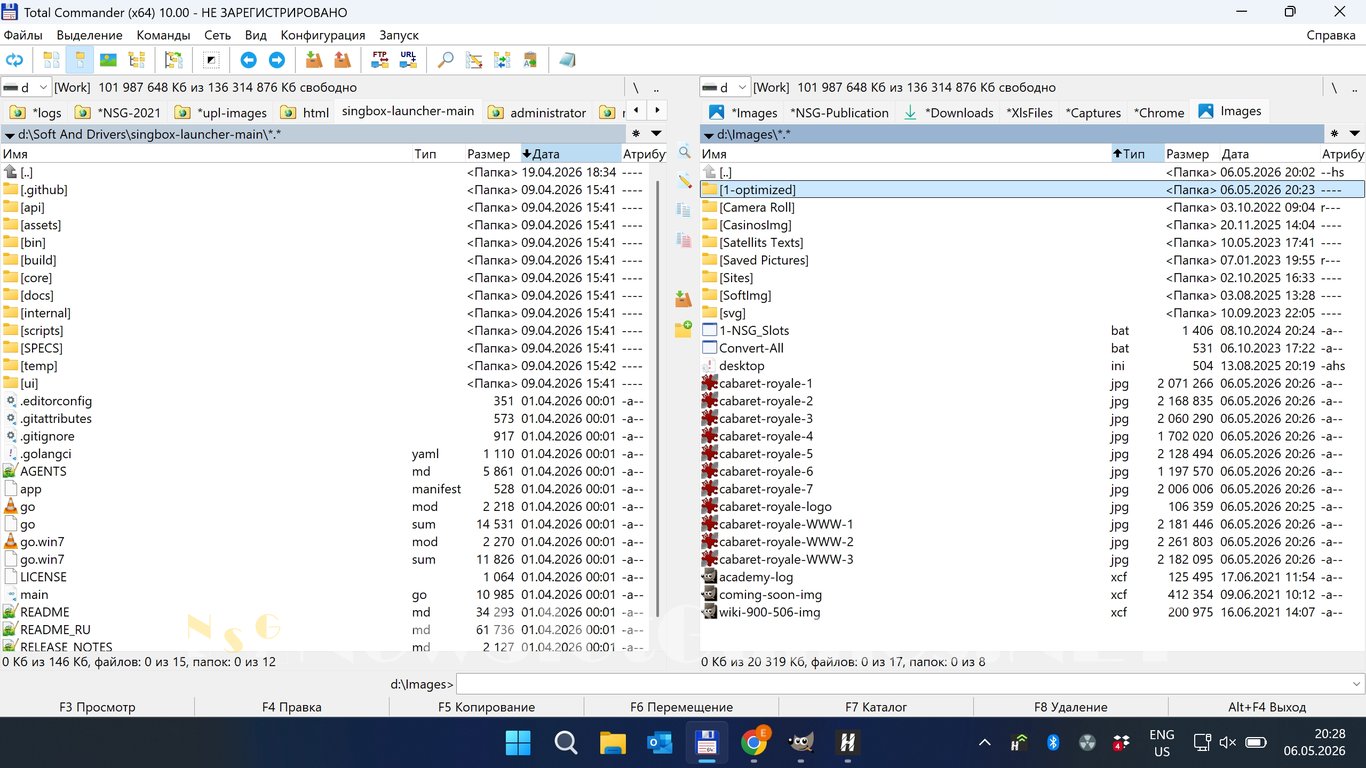Launch GIMP from the Windows taskbar
Image resolution: width=1366 pixels, height=768 pixels.
[x=800, y=743]
